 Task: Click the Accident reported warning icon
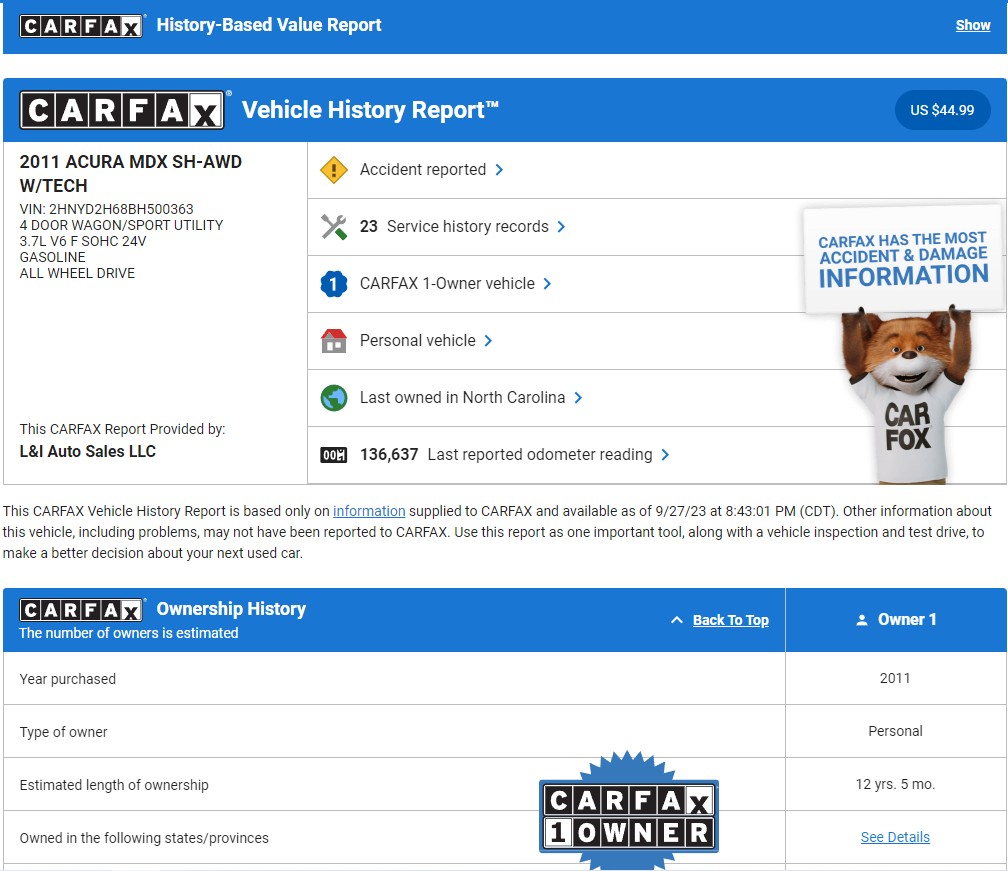point(334,170)
